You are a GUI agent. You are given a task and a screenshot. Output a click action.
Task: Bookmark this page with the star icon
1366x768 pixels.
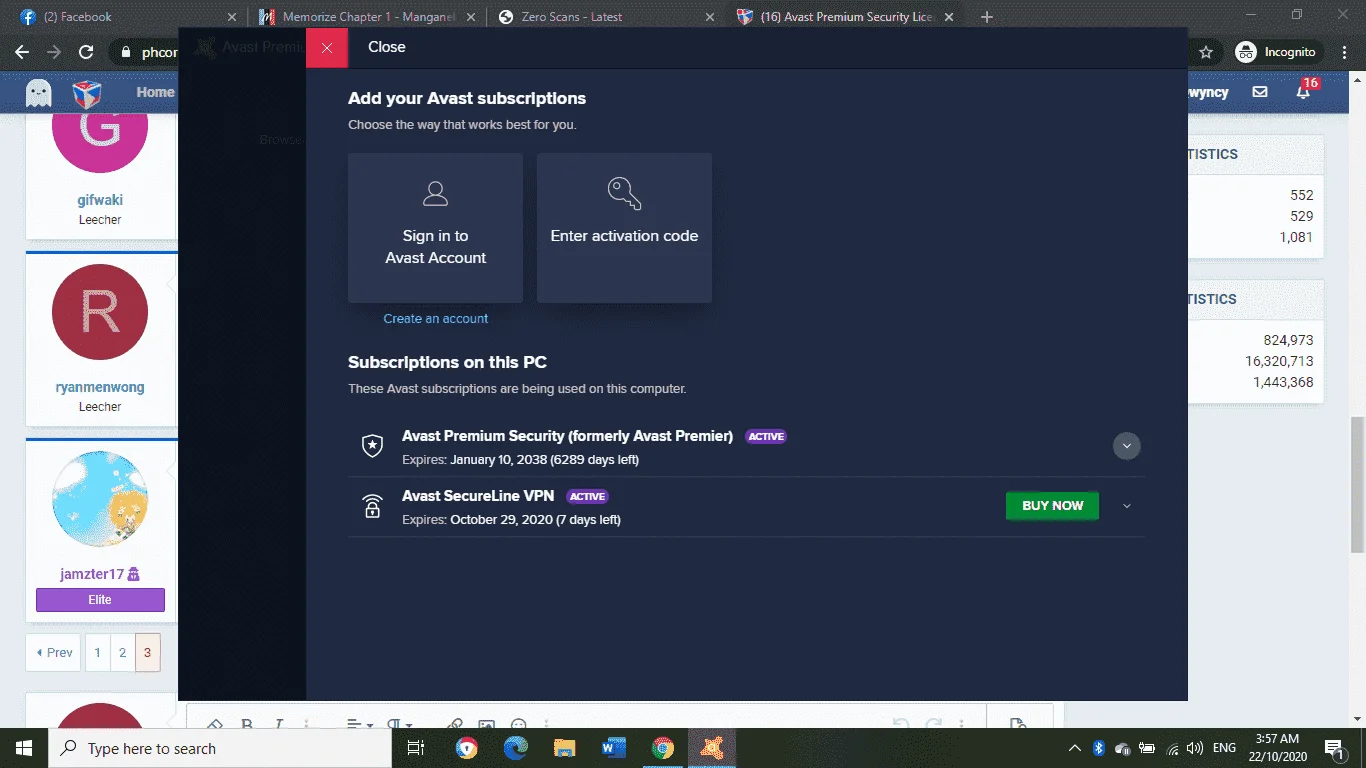pos(1206,52)
